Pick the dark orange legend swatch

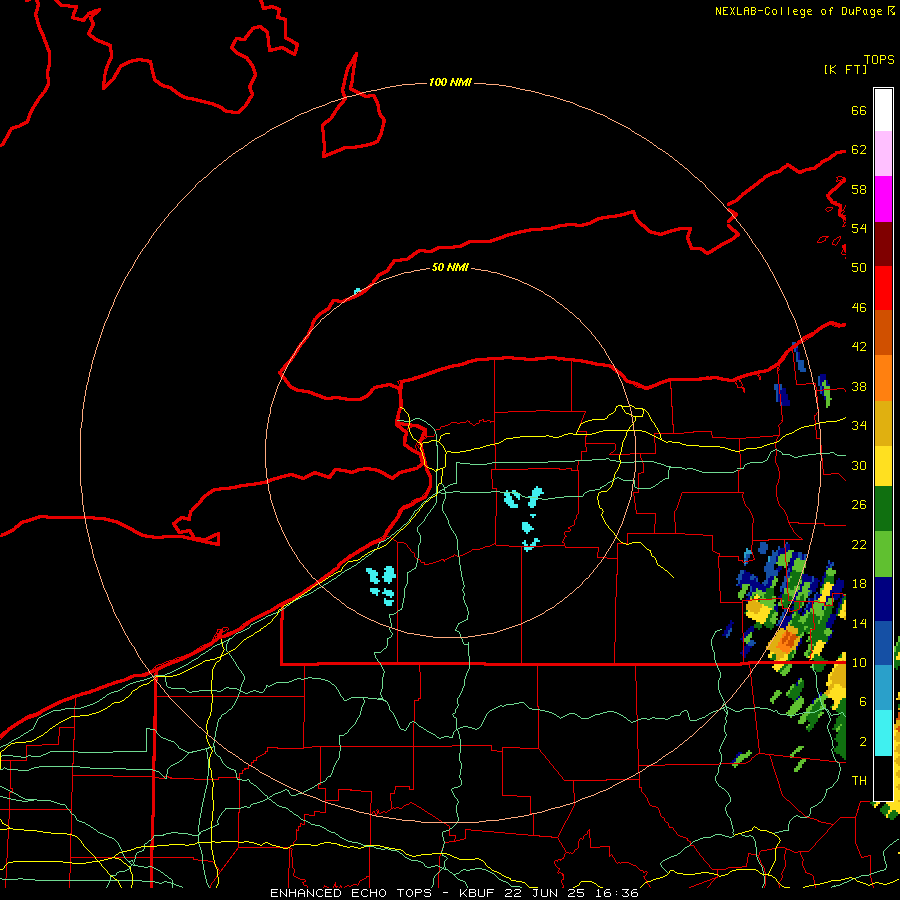click(x=883, y=333)
